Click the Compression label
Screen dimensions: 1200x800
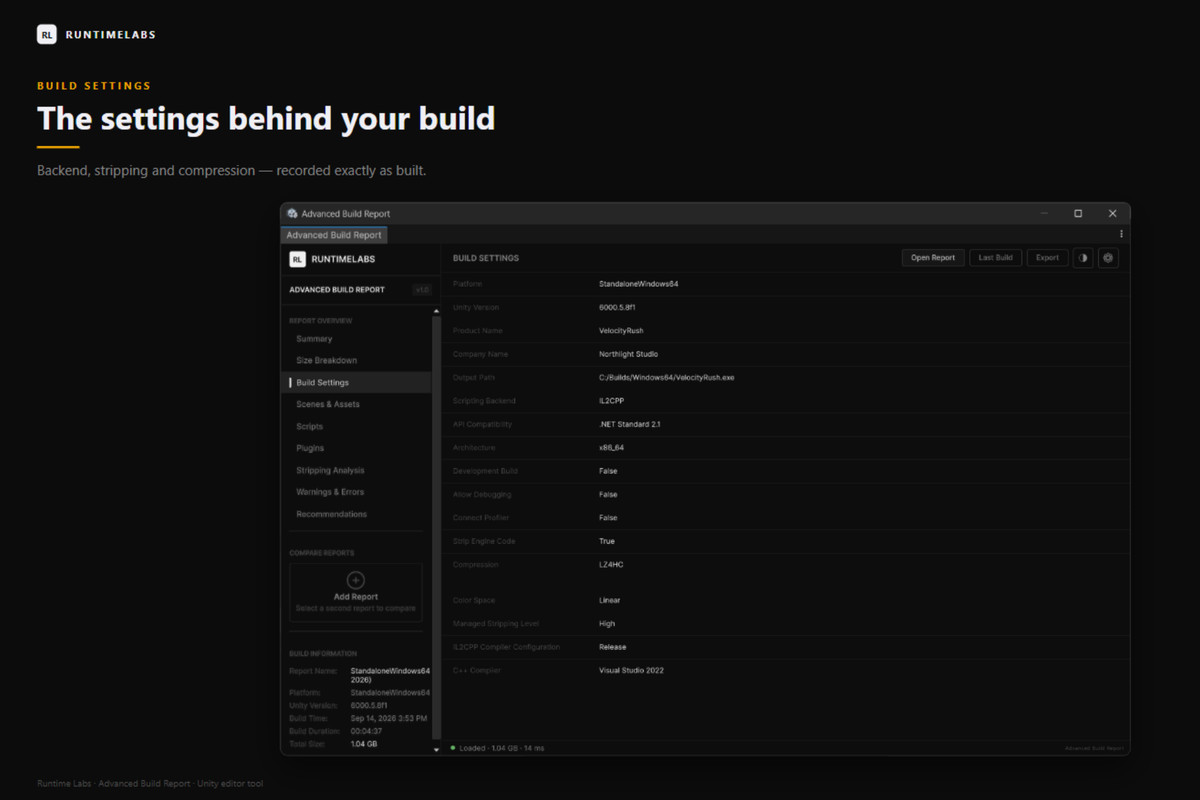475,565
